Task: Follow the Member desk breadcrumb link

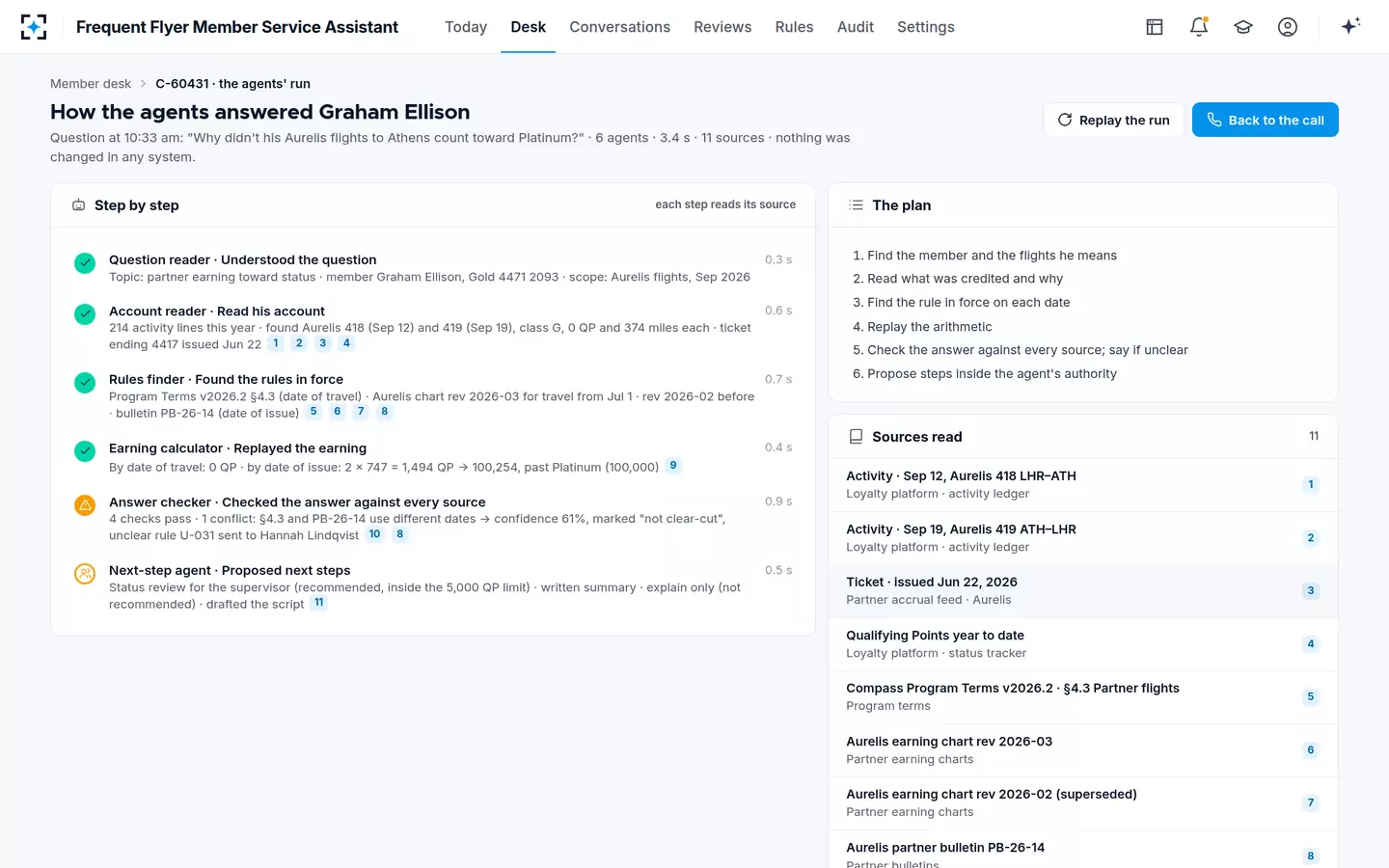Action: pos(91,84)
